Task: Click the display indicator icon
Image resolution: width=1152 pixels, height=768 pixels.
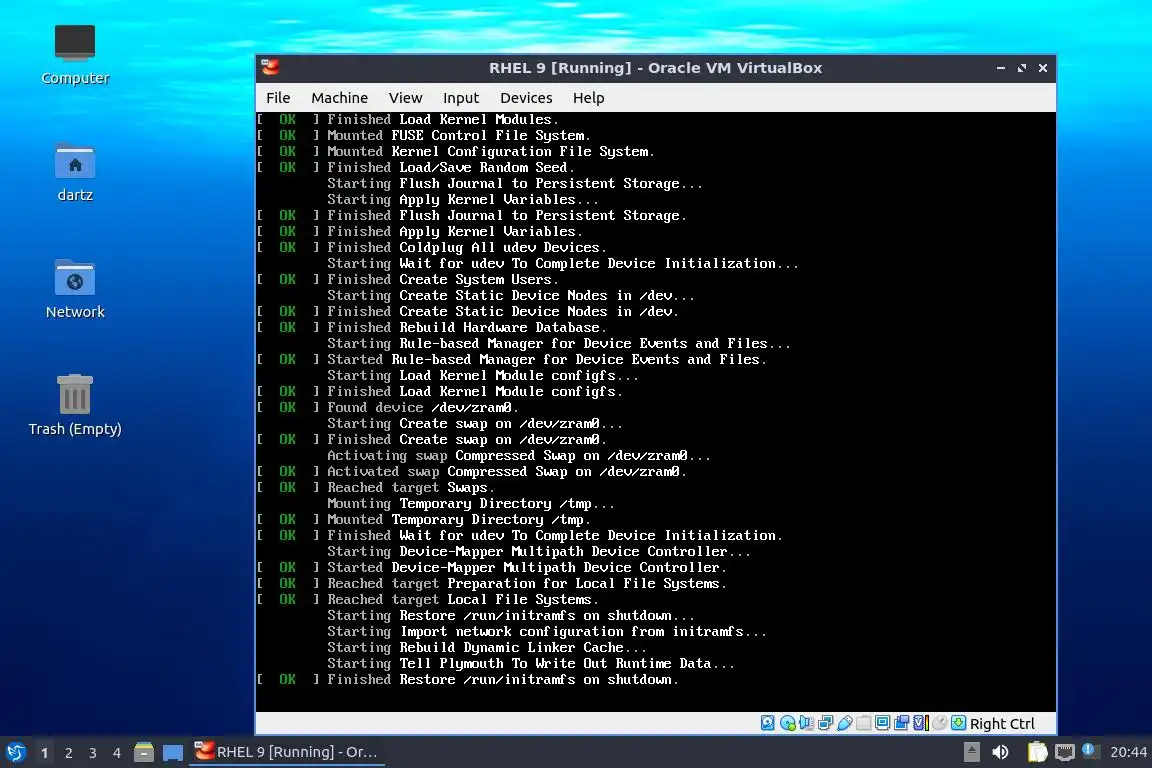Action: coord(882,723)
